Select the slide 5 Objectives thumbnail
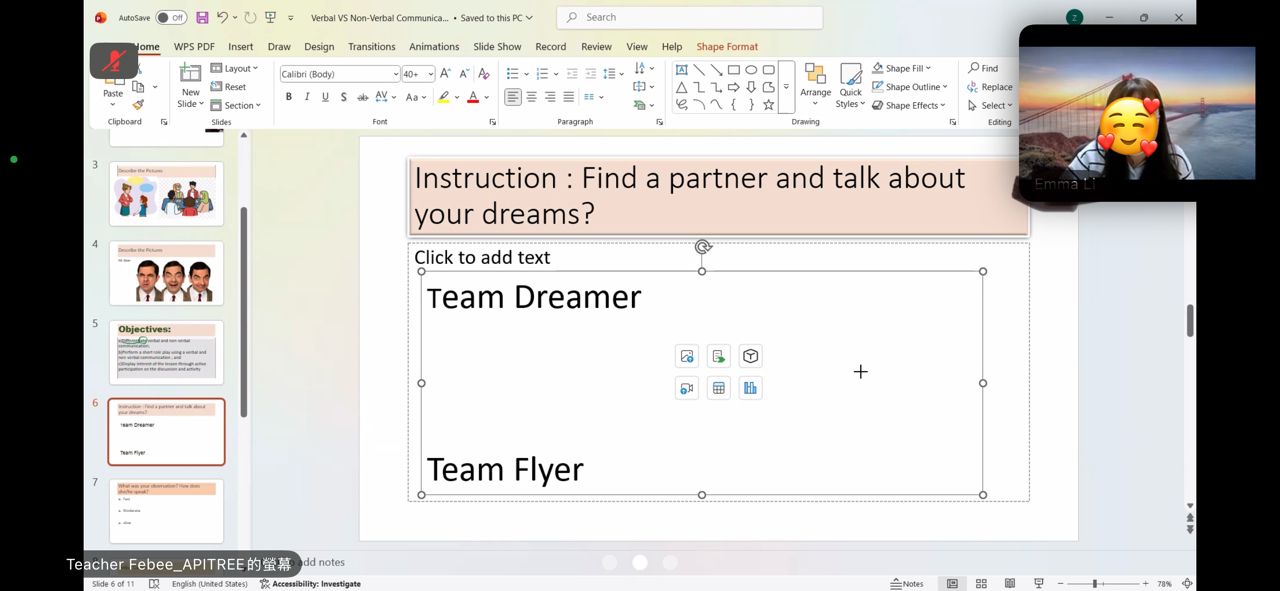This screenshot has height=591, width=1280. [x=166, y=352]
